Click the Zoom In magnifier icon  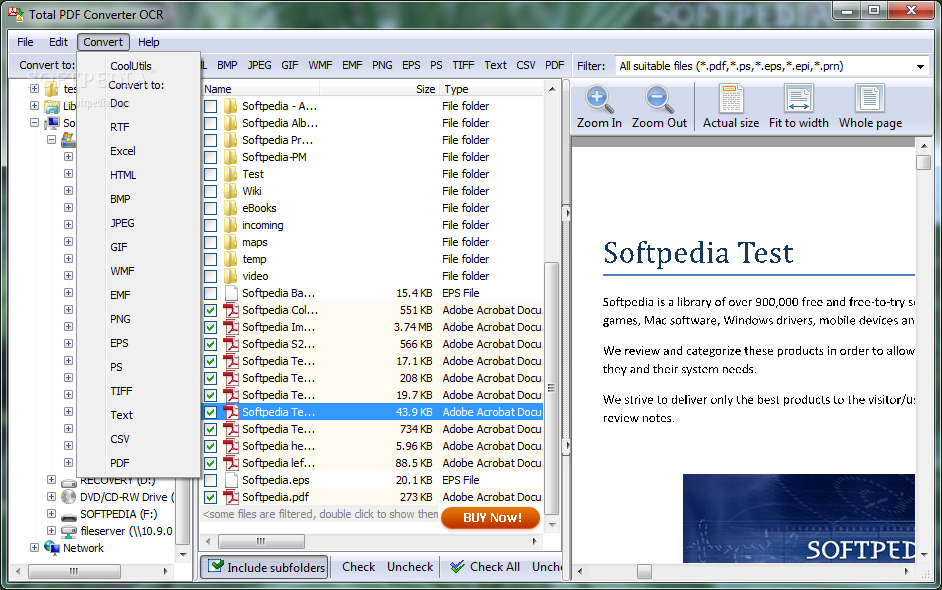(599, 100)
